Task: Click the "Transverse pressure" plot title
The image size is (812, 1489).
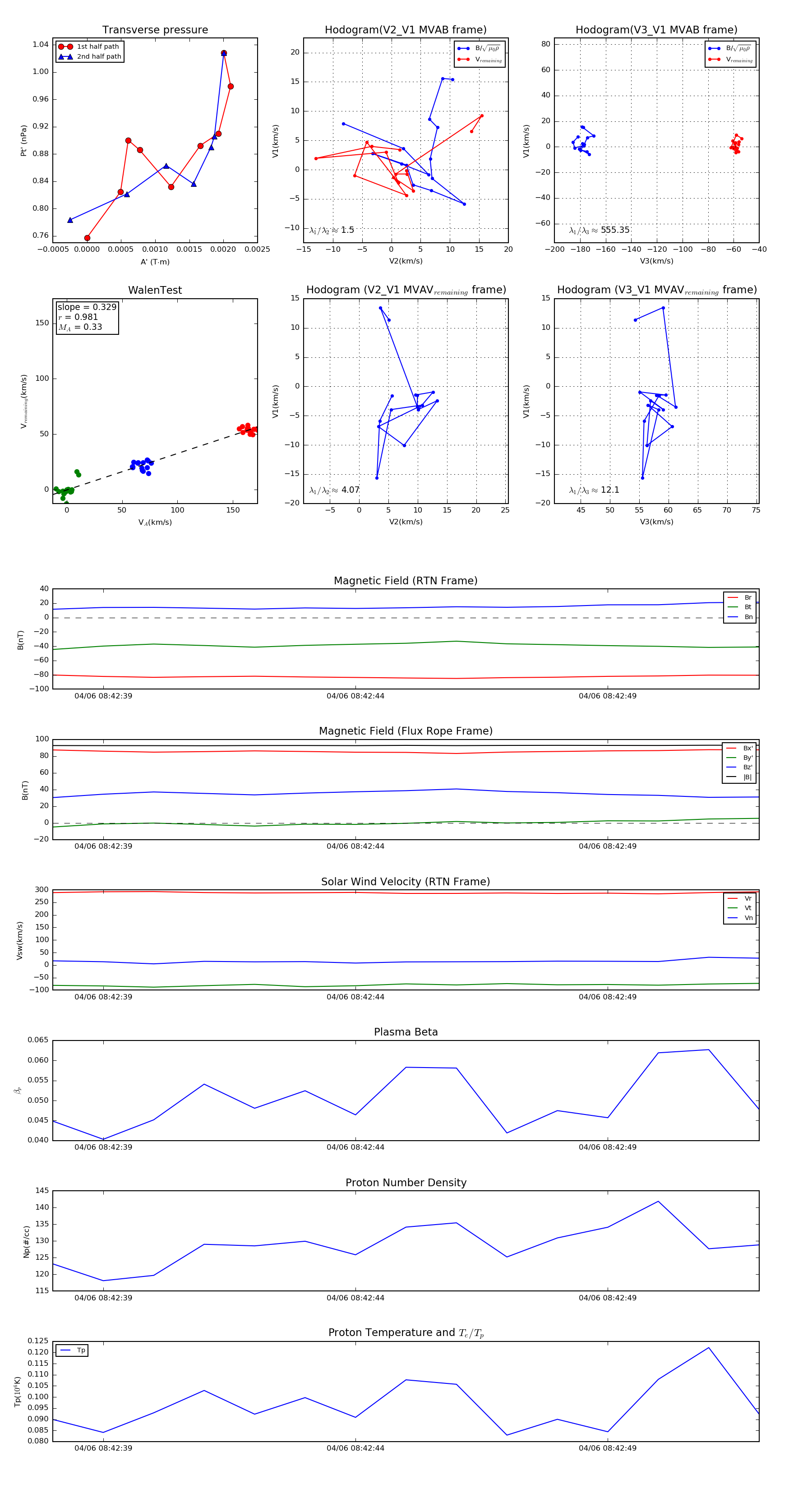Action: pyautogui.click(x=155, y=30)
